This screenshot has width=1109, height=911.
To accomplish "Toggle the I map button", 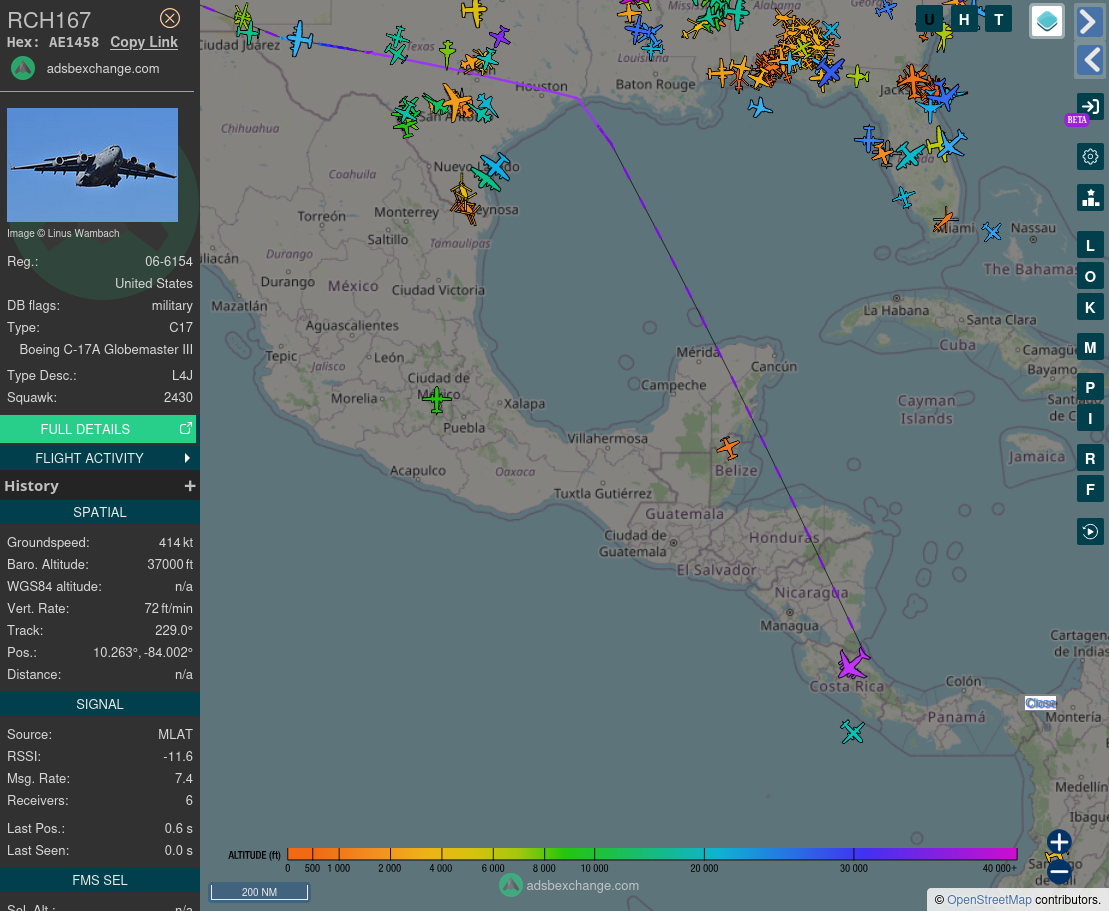I will [x=1090, y=418].
